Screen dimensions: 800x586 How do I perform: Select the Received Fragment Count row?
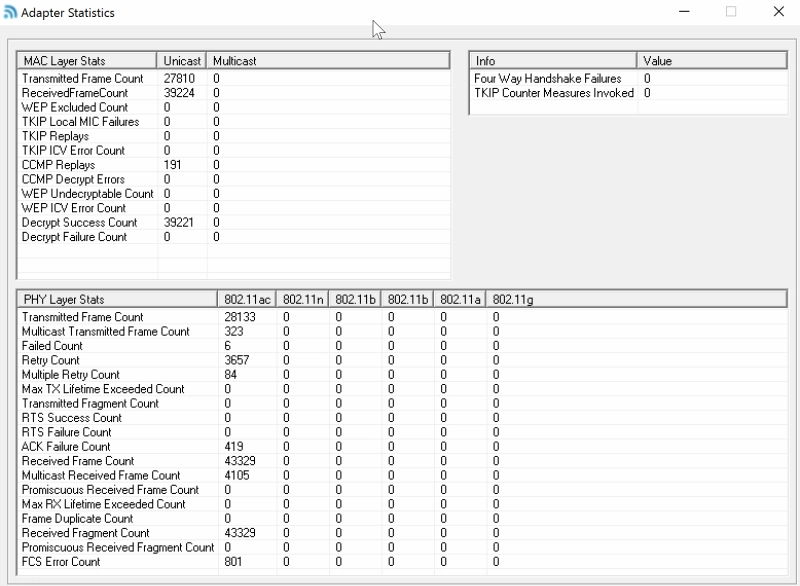(x=402, y=533)
